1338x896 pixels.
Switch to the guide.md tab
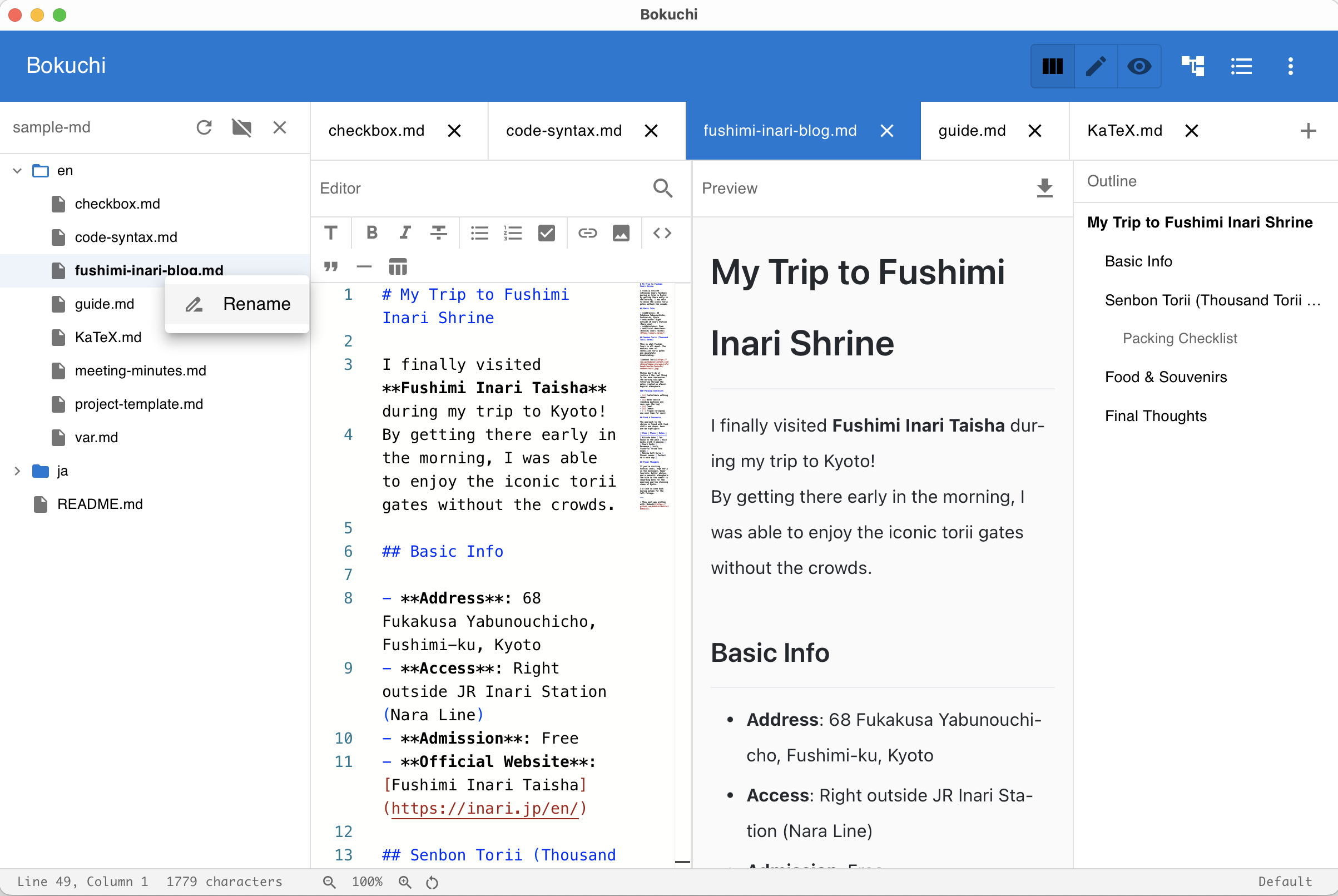point(971,130)
